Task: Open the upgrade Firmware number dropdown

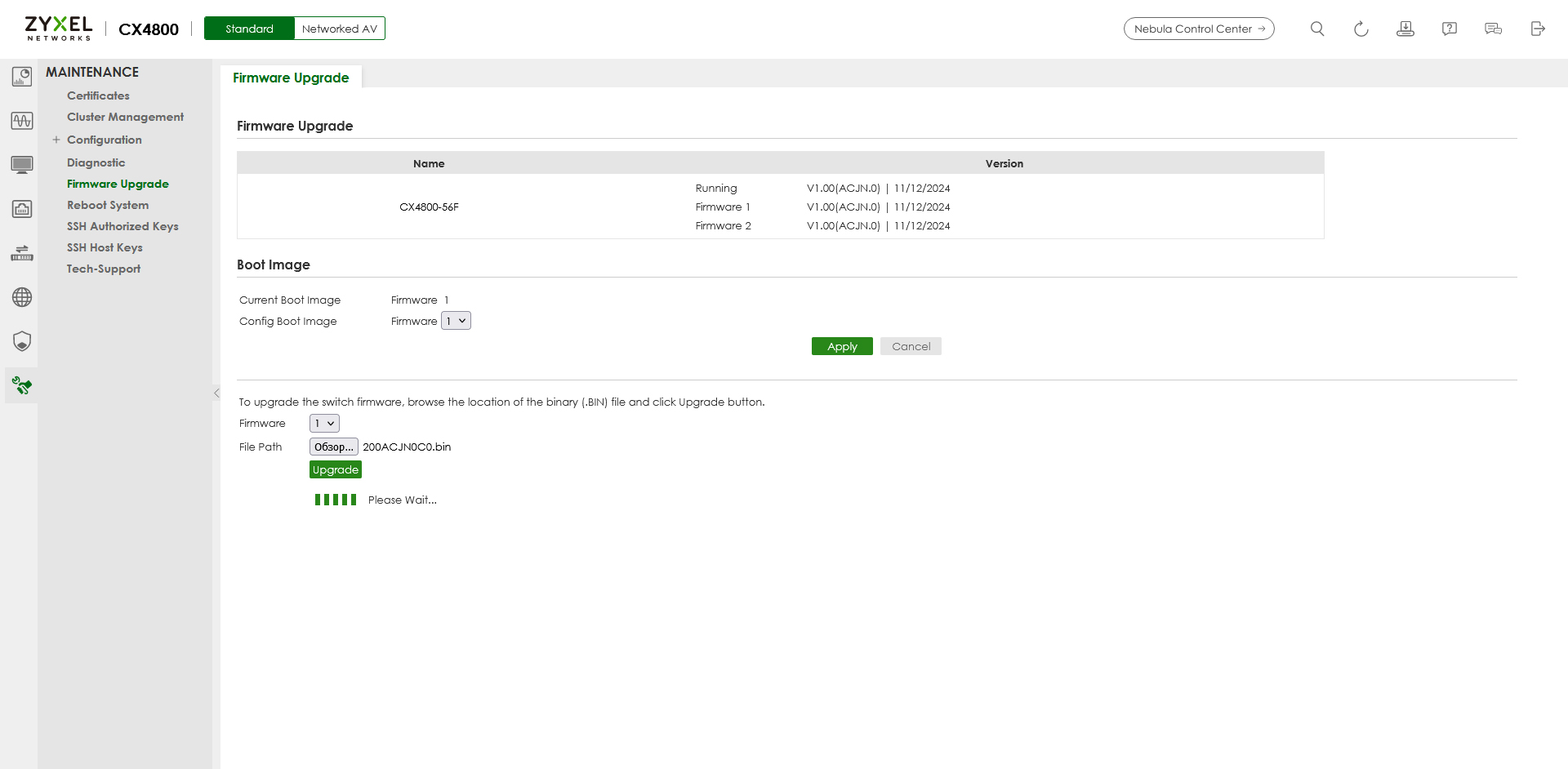Action: pyautogui.click(x=324, y=423)
